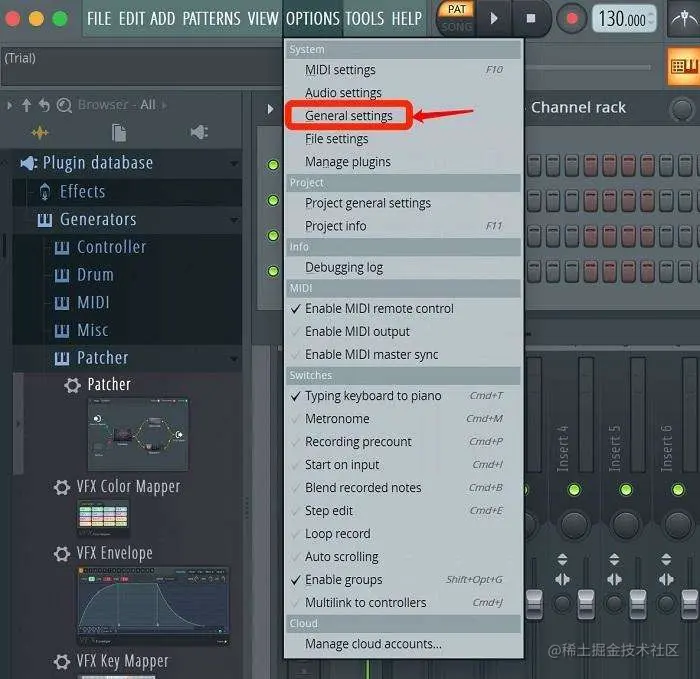Toggle Typing keyboard to piano

403,396
